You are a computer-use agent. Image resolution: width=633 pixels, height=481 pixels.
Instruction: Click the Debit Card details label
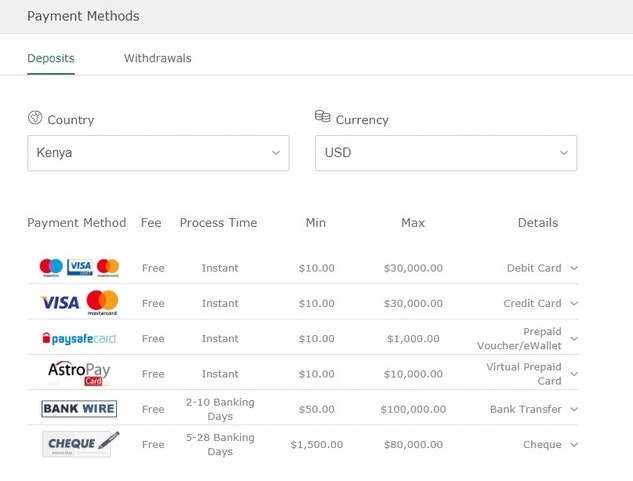tap(534, 268)
